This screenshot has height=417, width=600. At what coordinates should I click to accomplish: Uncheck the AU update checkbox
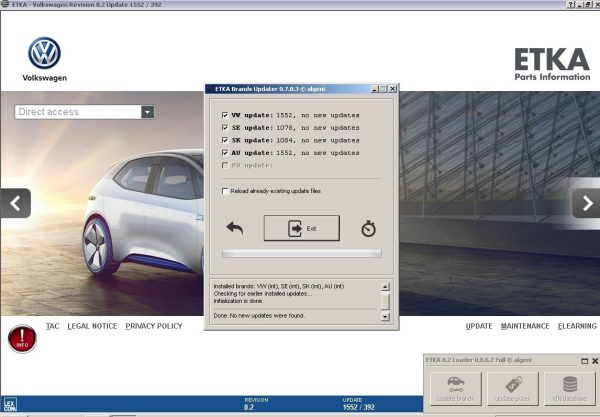click(225, 153)
